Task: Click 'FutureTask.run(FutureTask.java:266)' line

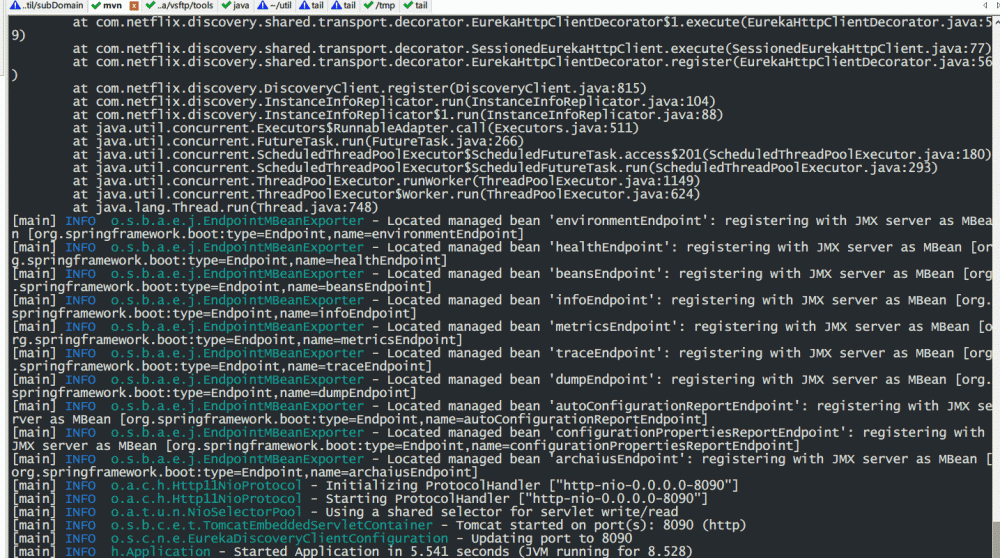Action: click(x=298, y=142)
